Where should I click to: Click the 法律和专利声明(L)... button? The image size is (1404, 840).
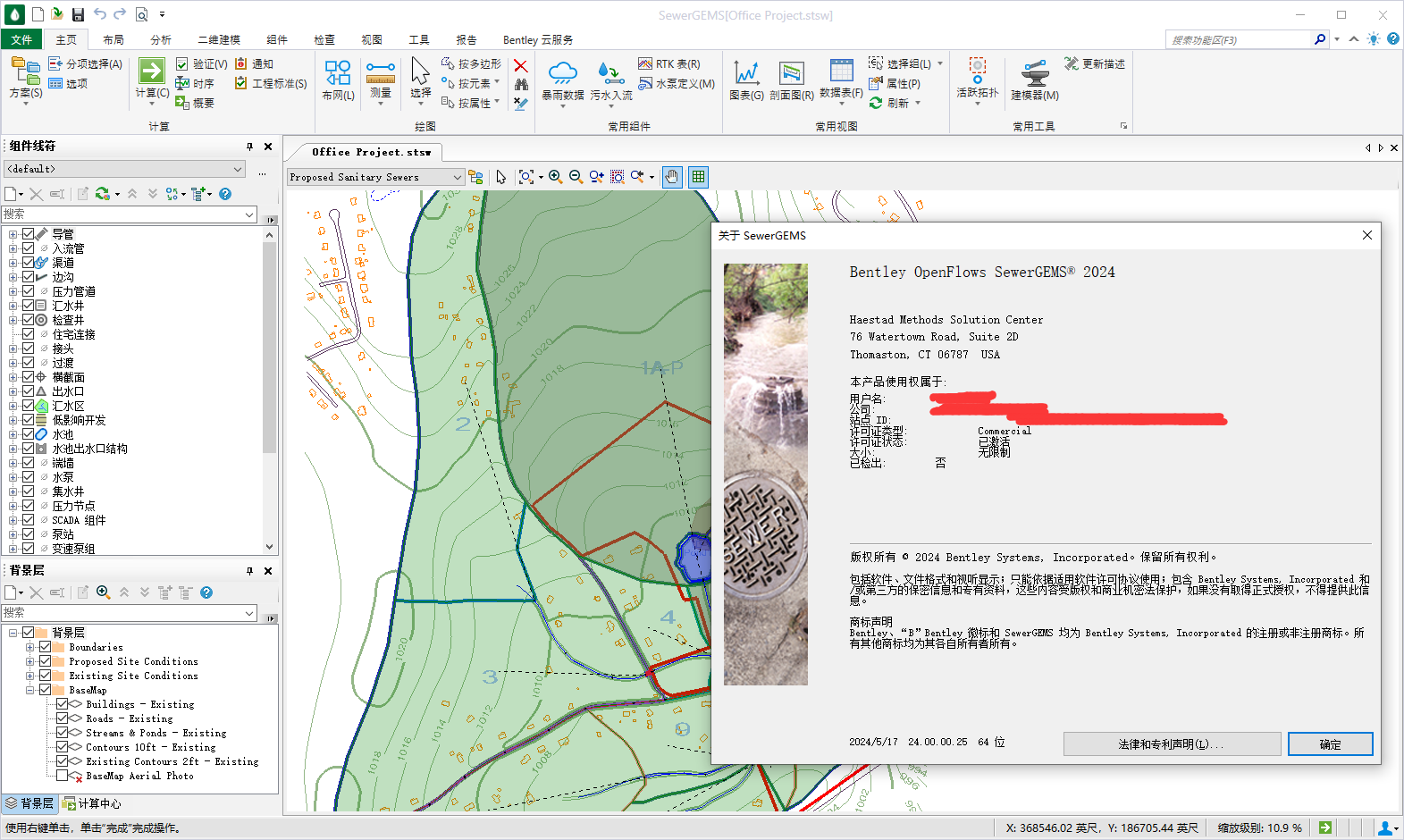point(1172,744)
